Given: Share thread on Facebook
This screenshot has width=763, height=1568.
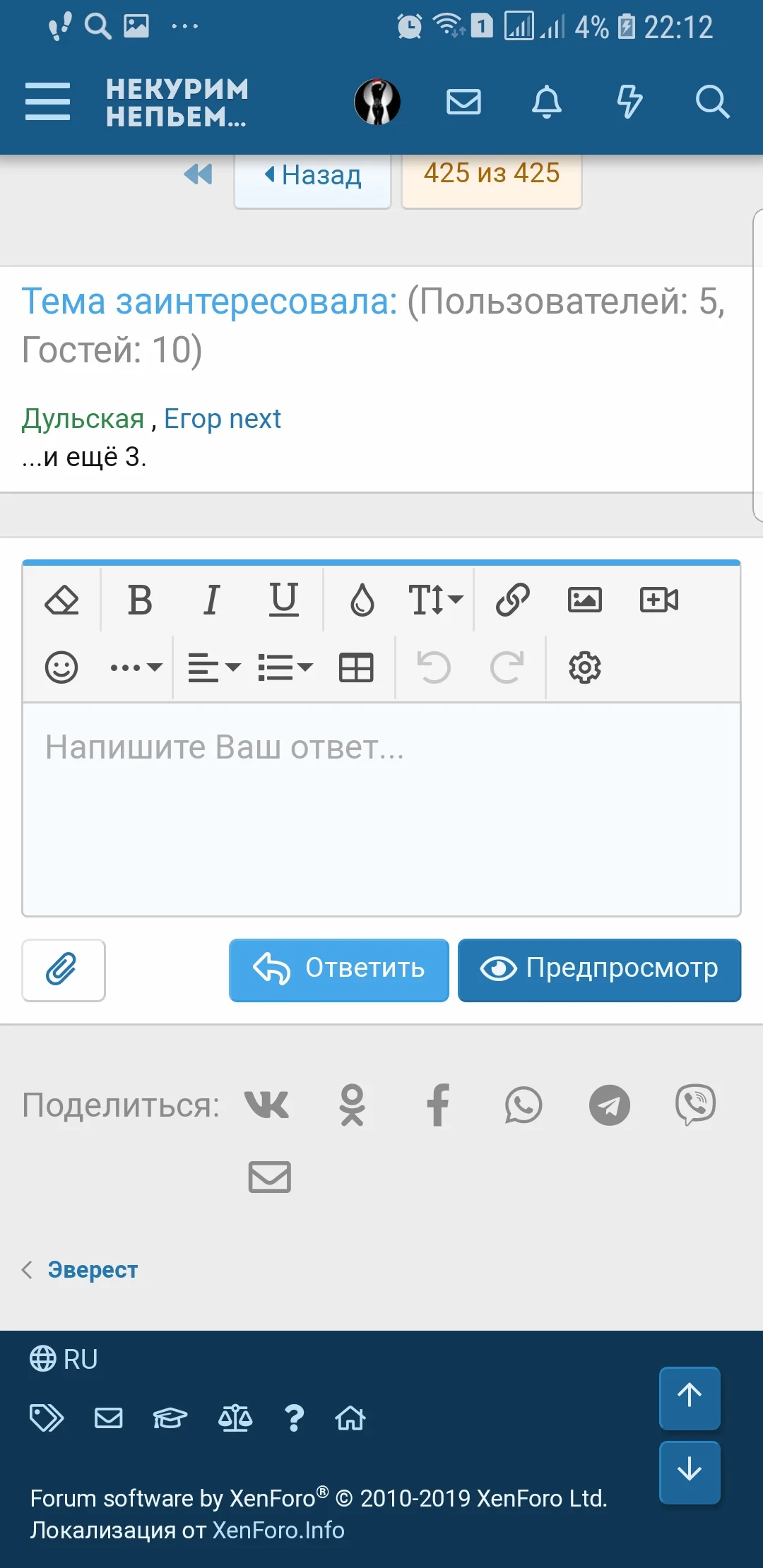Looking at the screenshot, I should (438, 1105).
